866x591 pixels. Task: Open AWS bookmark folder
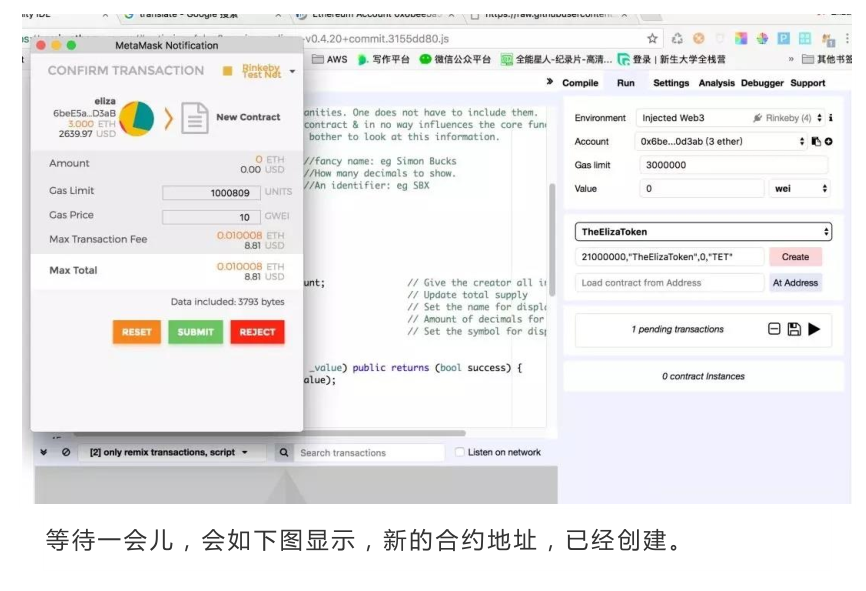330,59
